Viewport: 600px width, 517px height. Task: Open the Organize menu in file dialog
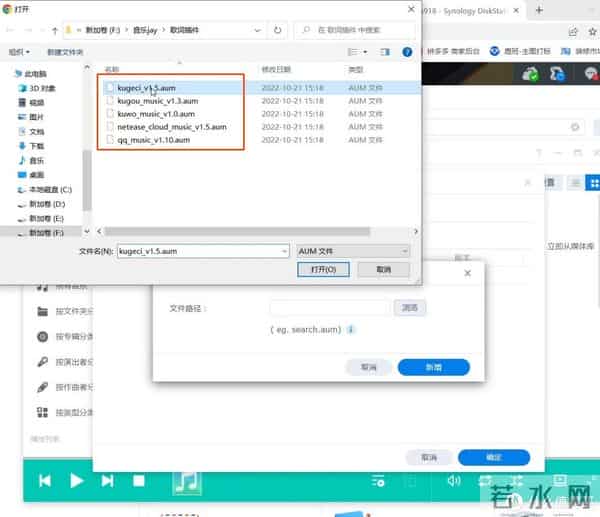pos(19,52)
